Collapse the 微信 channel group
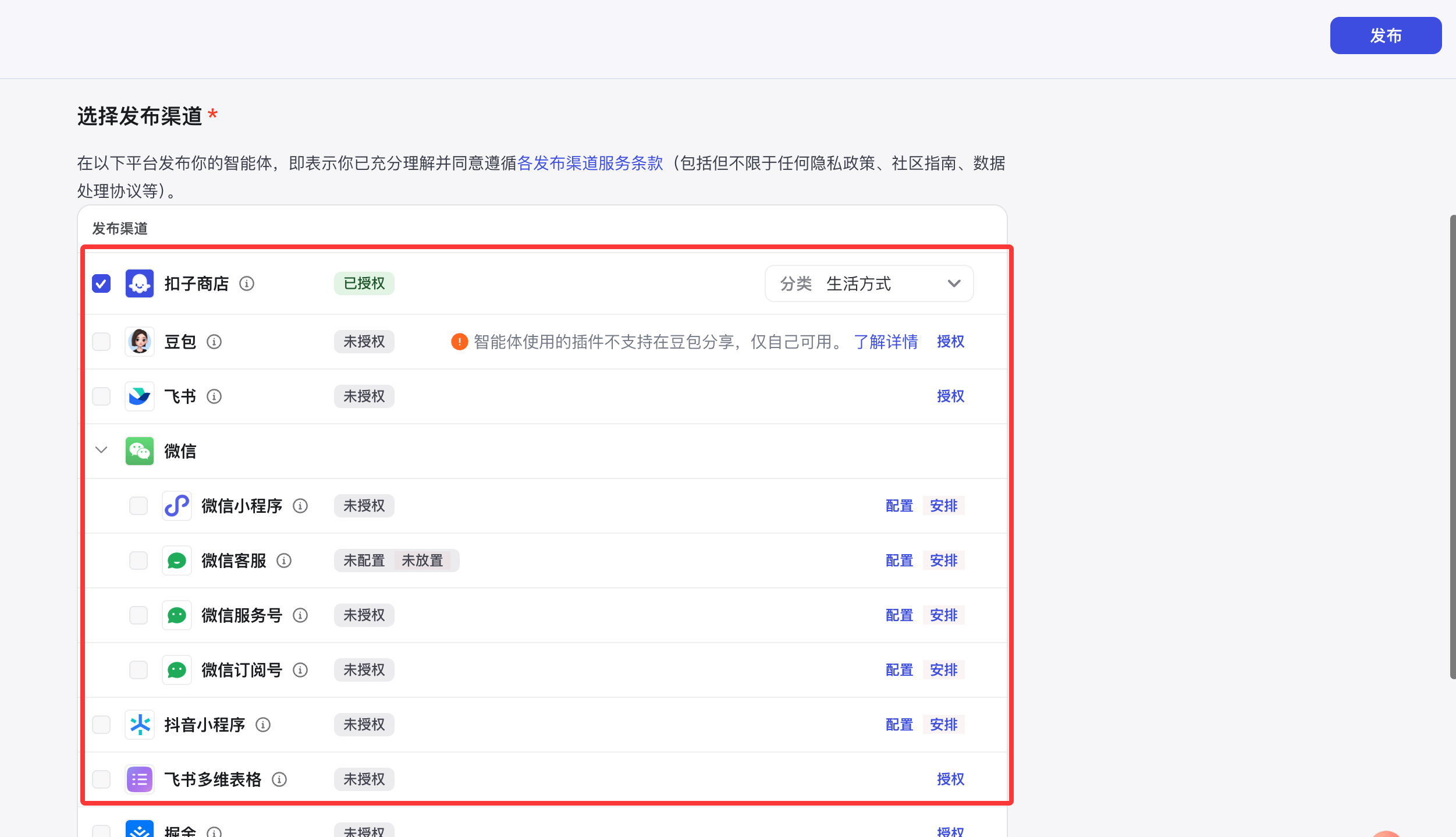 101,450
